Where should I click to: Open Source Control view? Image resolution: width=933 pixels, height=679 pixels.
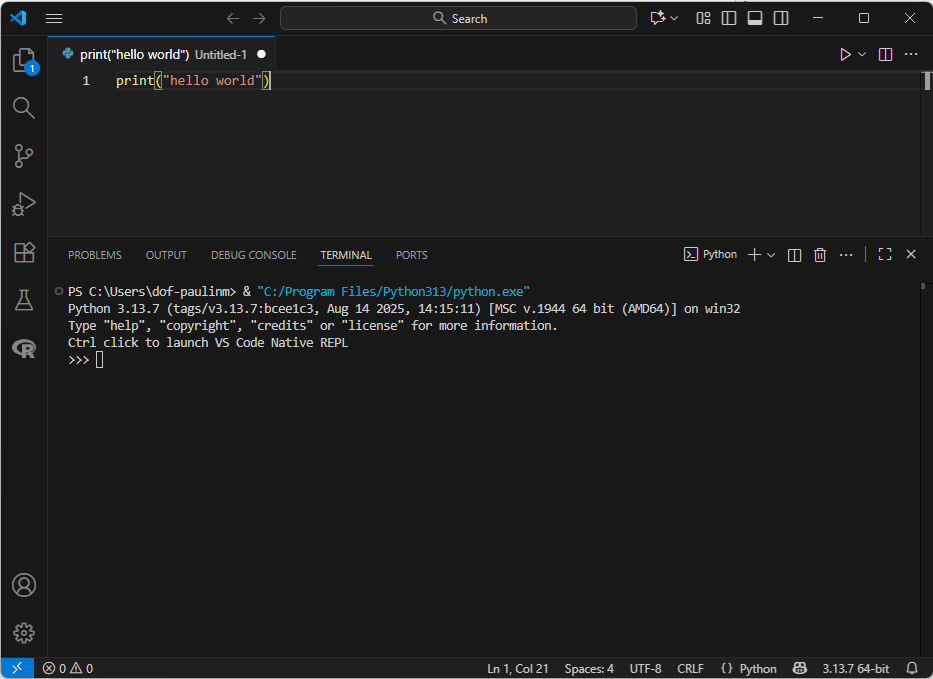click(24, 155)
